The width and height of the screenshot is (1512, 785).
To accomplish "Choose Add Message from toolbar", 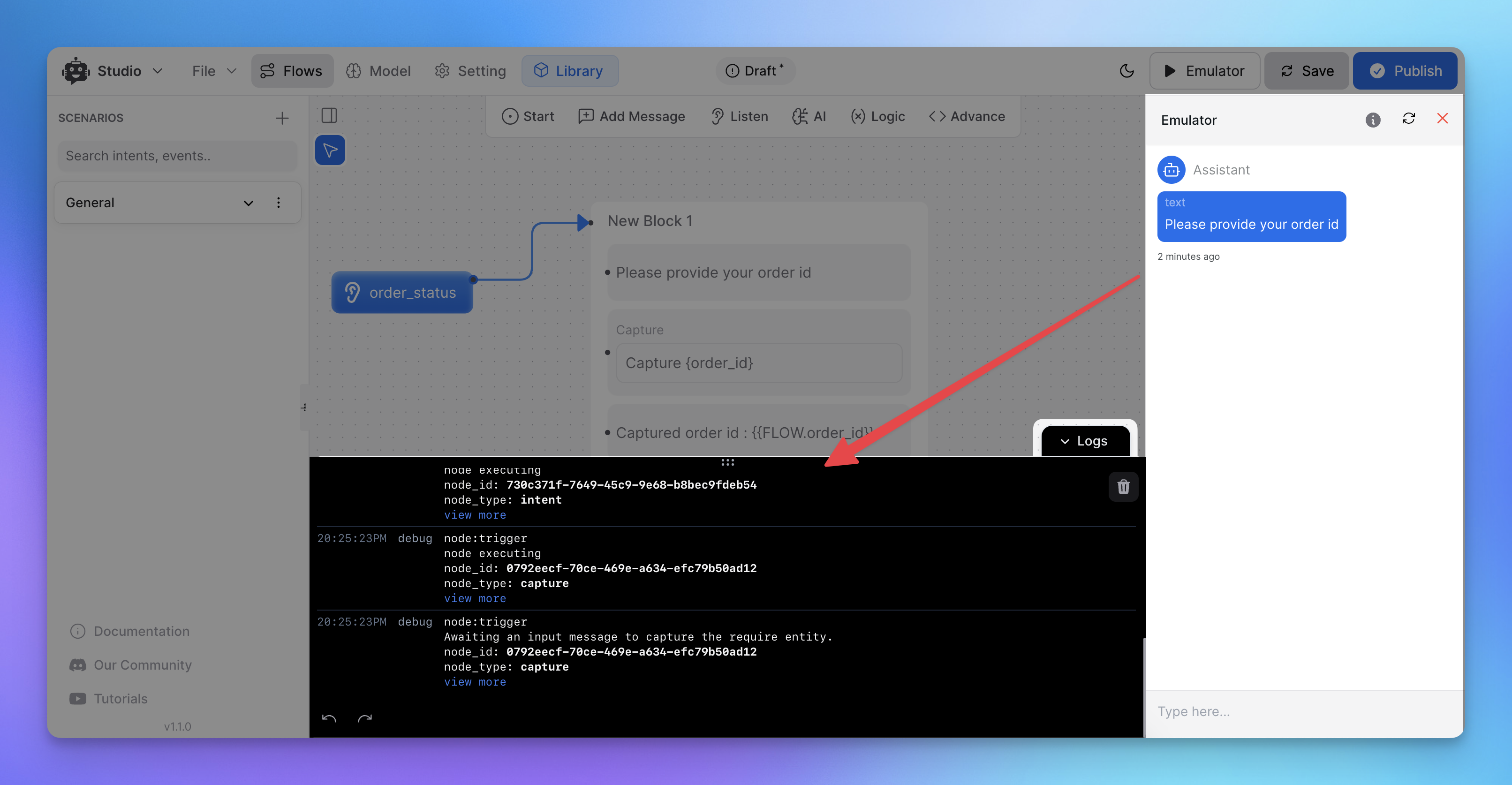I will [x=632, y=117].
